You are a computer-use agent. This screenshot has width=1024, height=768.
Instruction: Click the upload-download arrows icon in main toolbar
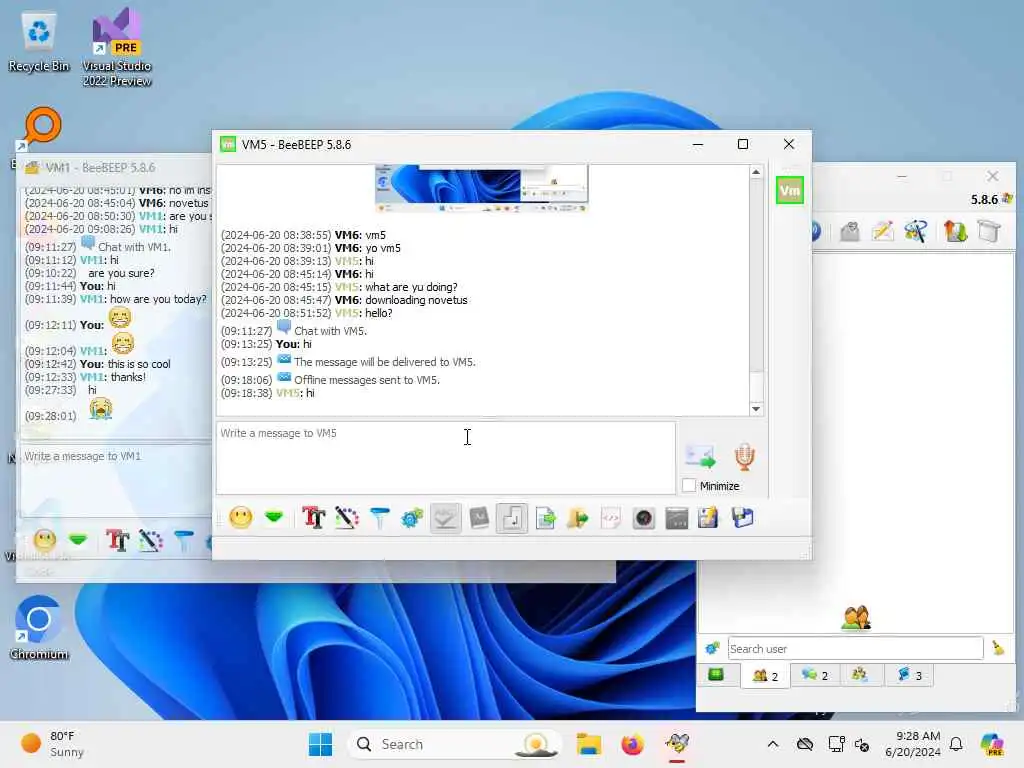point(955,231)
